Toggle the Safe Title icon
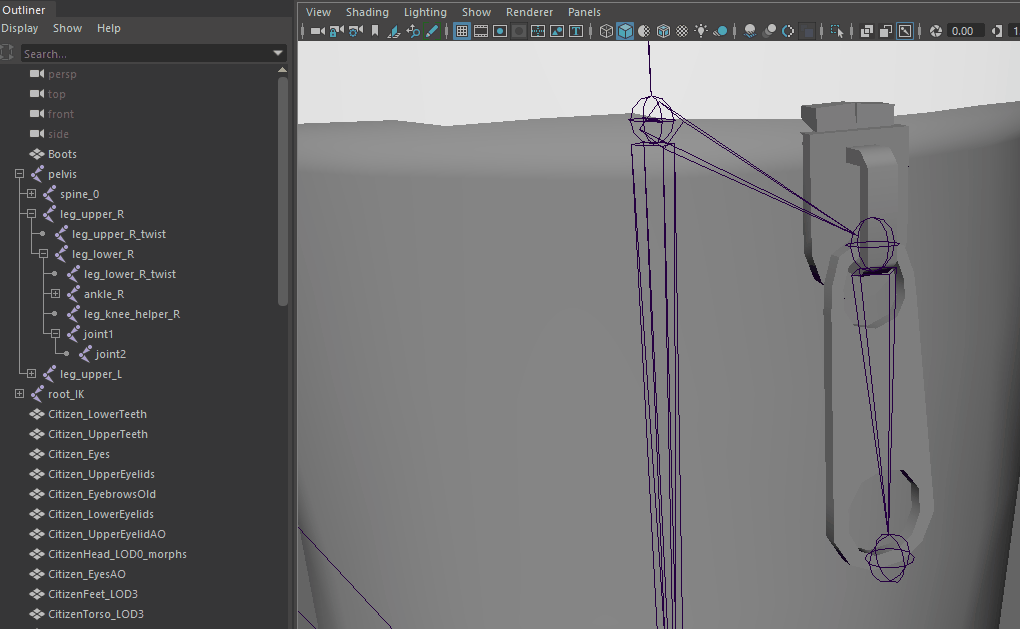The height and width of the screenshot is (629, 1020). click(576, 31)
